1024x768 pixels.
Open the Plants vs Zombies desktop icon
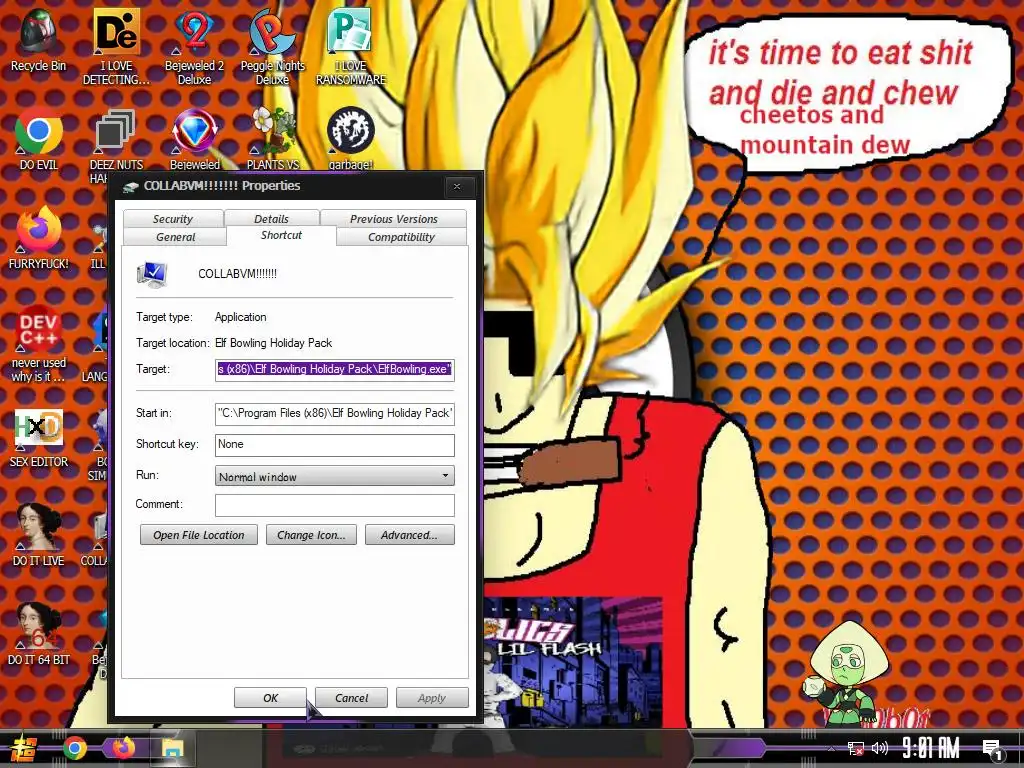pos(272,138)
